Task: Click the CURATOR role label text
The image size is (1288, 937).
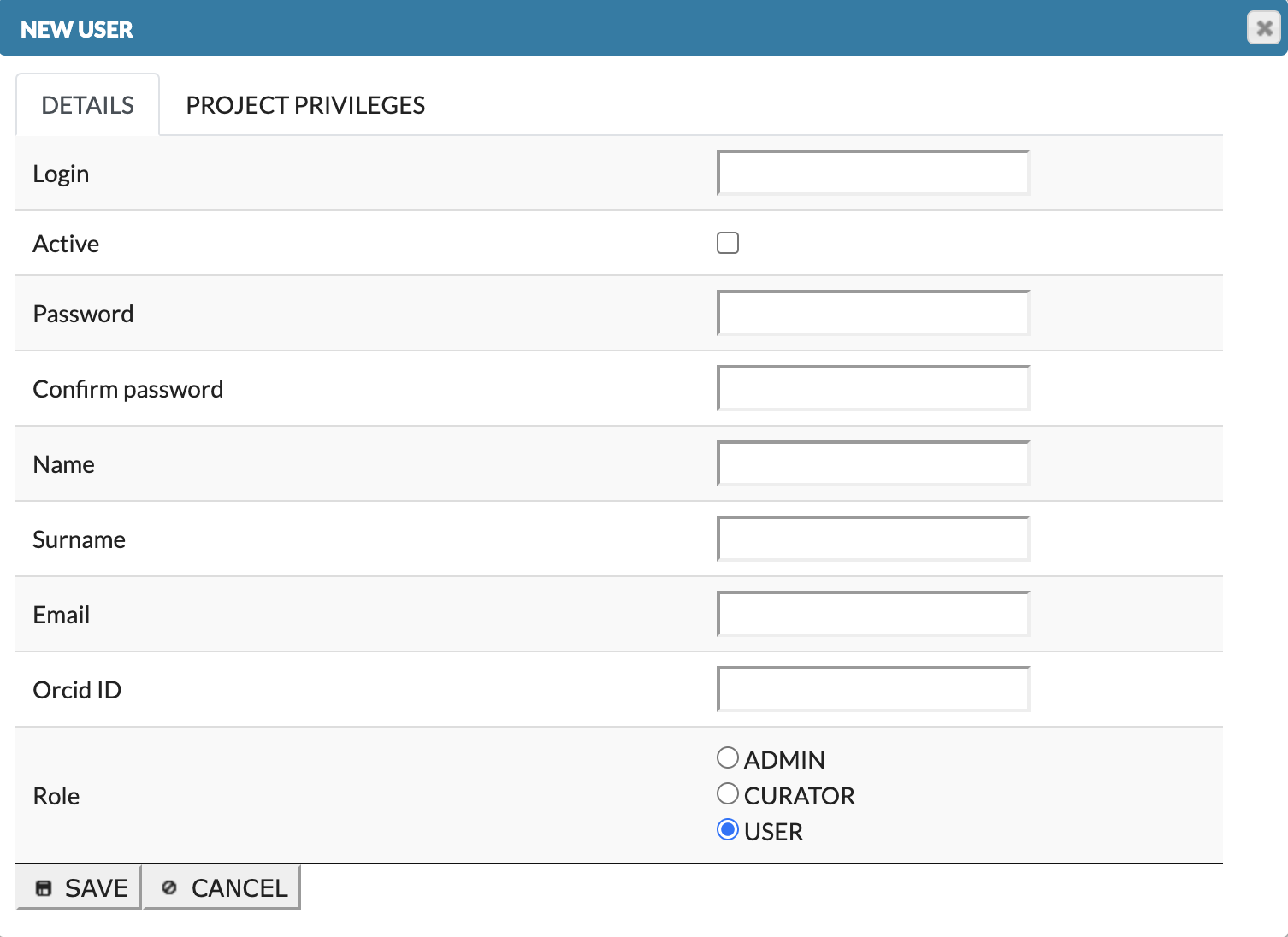Action: 799,796
